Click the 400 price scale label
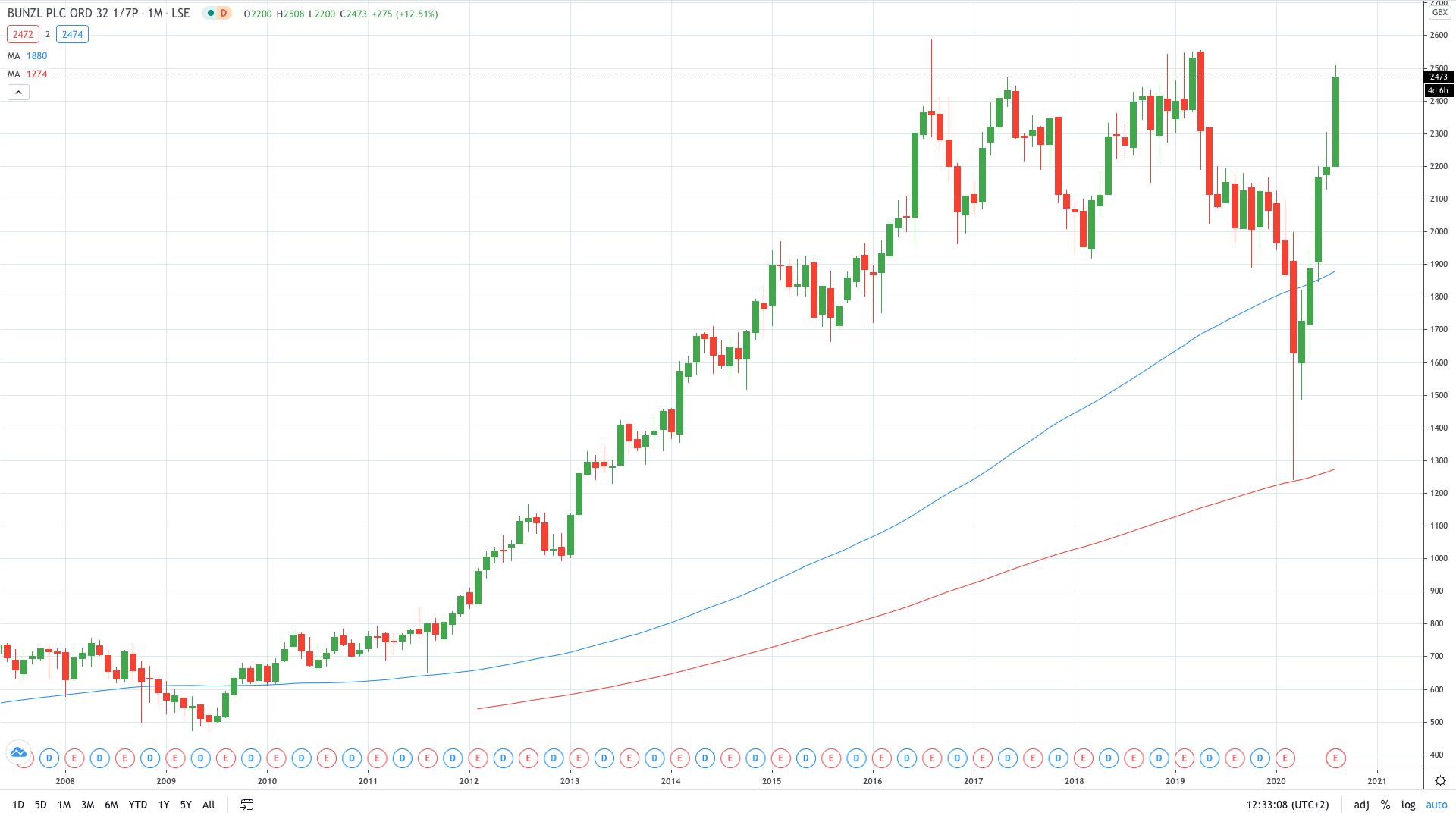Image resolution: width=1456 pixels, height=819 pixels. (x=1436, y=755)
